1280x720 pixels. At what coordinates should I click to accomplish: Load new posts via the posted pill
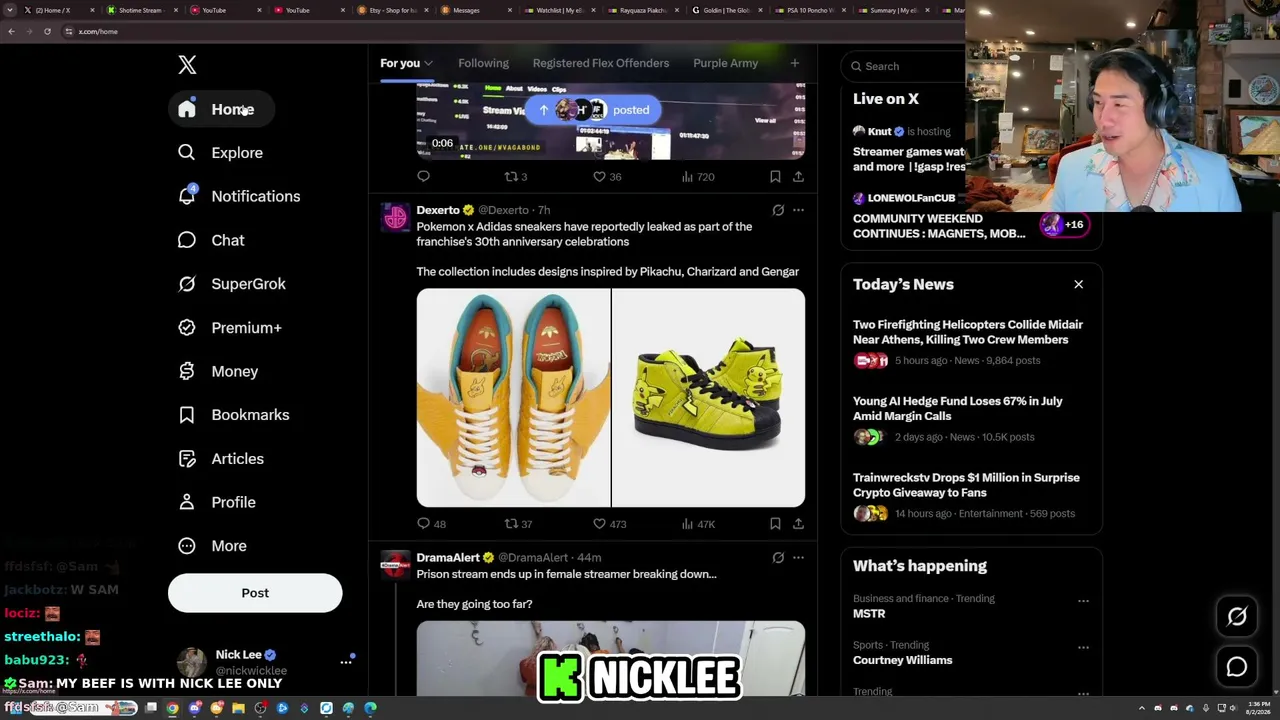tap(594, 110)
